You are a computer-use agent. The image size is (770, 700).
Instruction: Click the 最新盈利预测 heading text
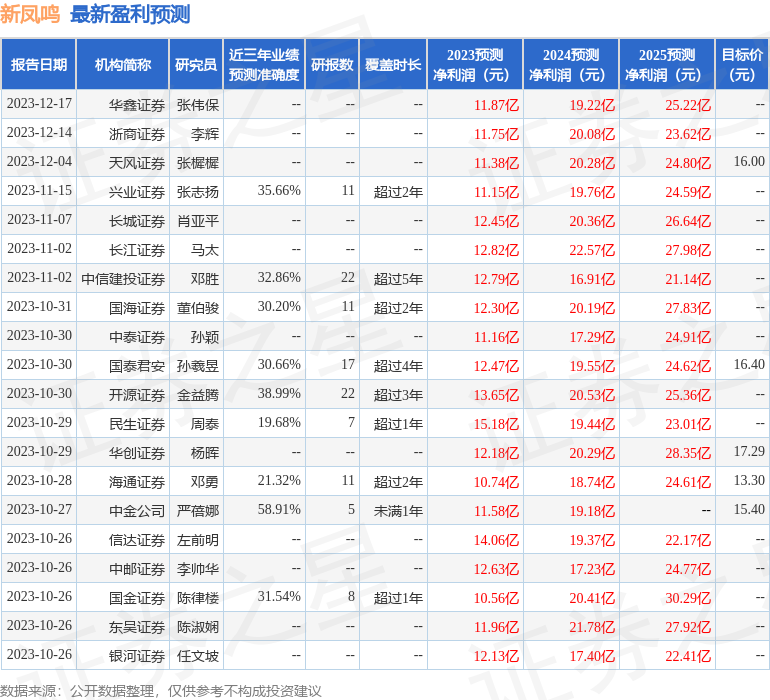130,15
